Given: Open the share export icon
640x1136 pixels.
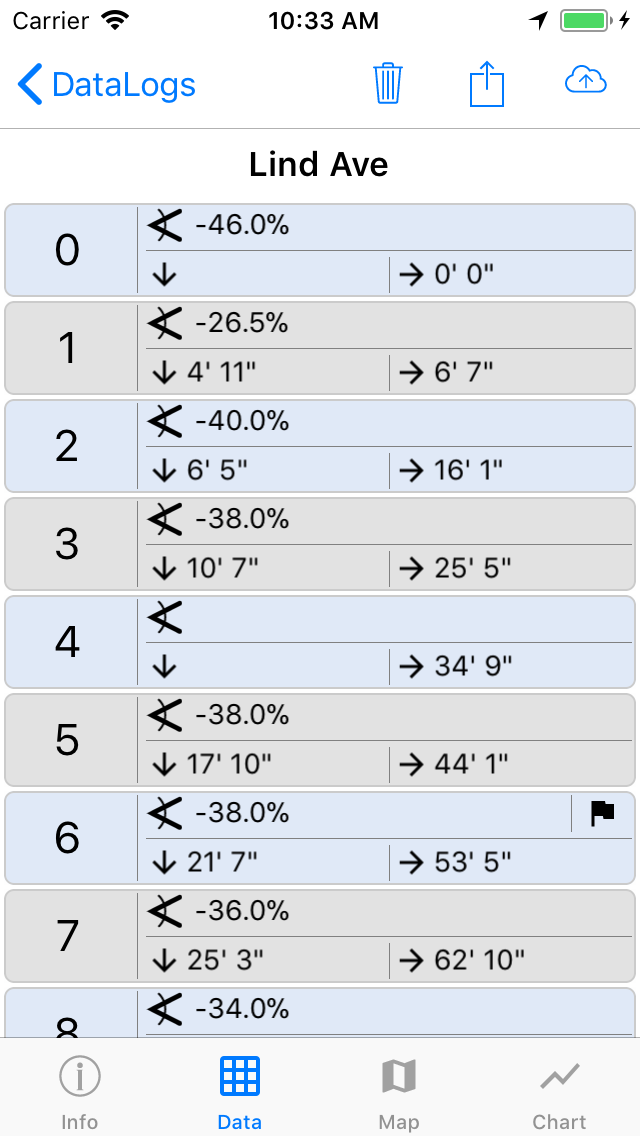Looking at the screenshot, I should tap(487, 83).
